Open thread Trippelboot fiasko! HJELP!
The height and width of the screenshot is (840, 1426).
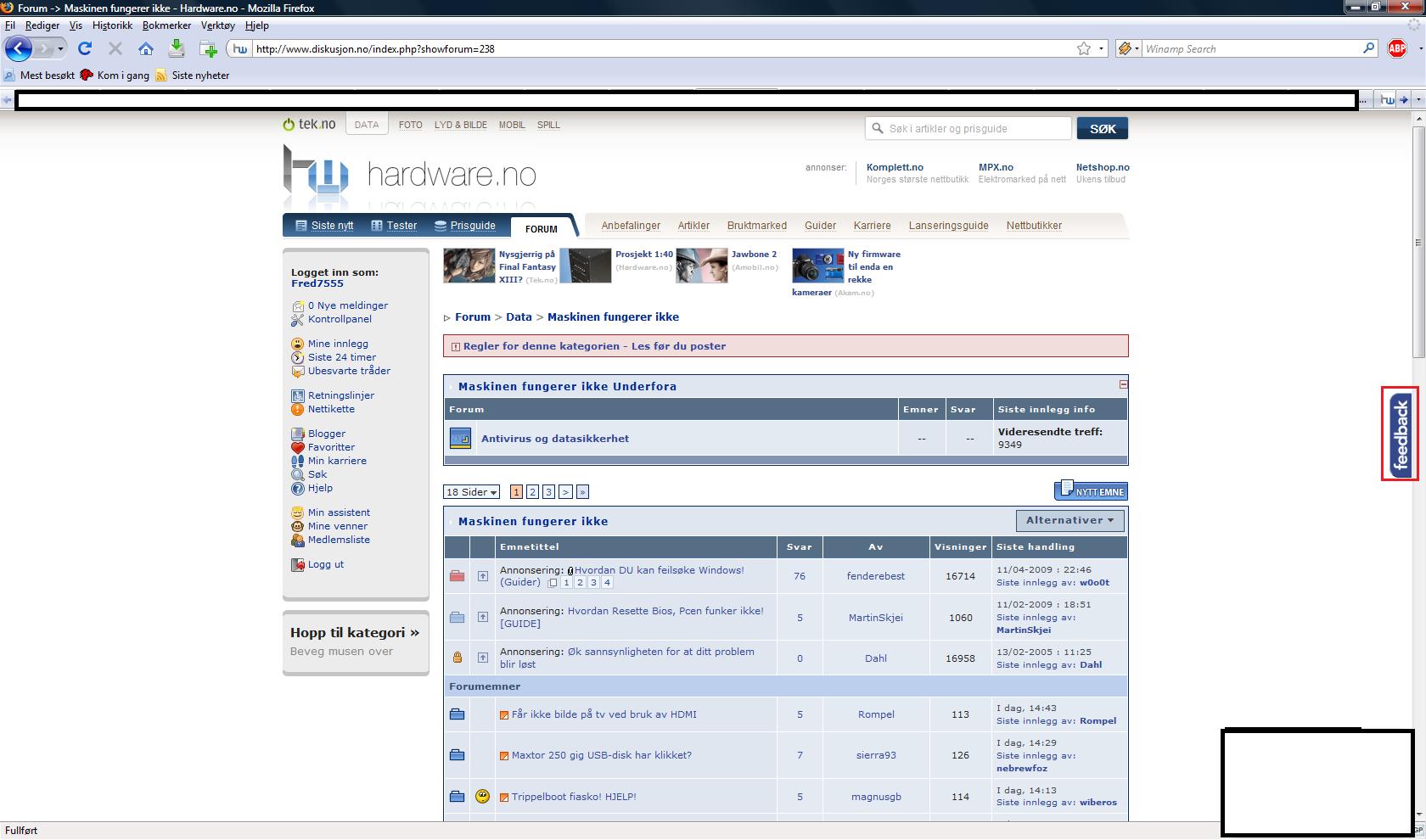[x=574, y=797]
